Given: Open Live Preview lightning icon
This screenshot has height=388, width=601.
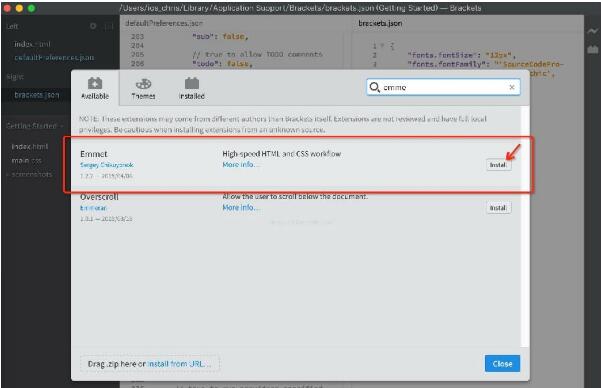Looking at the screenshot, I should 593,31.
